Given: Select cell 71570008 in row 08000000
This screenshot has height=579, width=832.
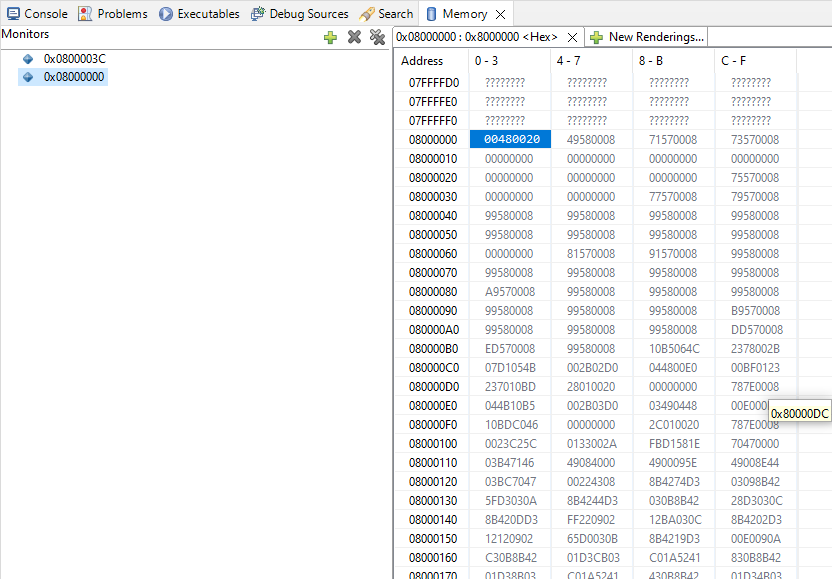Looking at the screenshot, I should 673,140.
